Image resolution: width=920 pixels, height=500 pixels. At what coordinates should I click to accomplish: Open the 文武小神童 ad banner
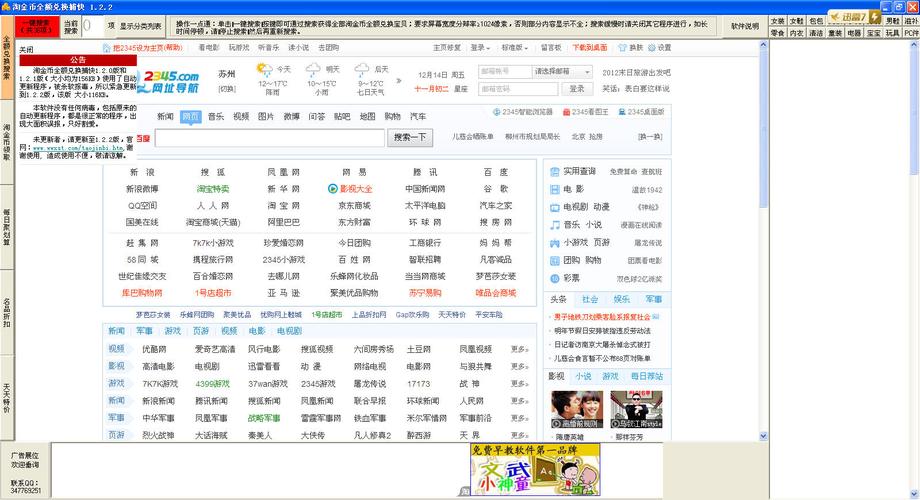535,469
